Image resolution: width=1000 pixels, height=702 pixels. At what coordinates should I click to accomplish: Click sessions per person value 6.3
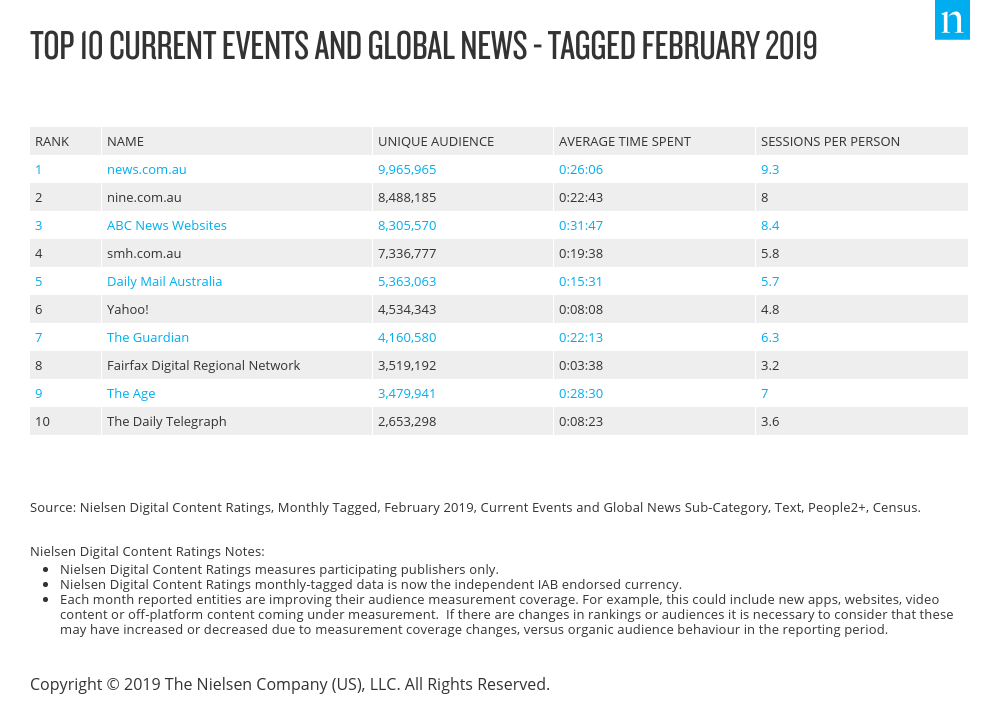(770, 338)
